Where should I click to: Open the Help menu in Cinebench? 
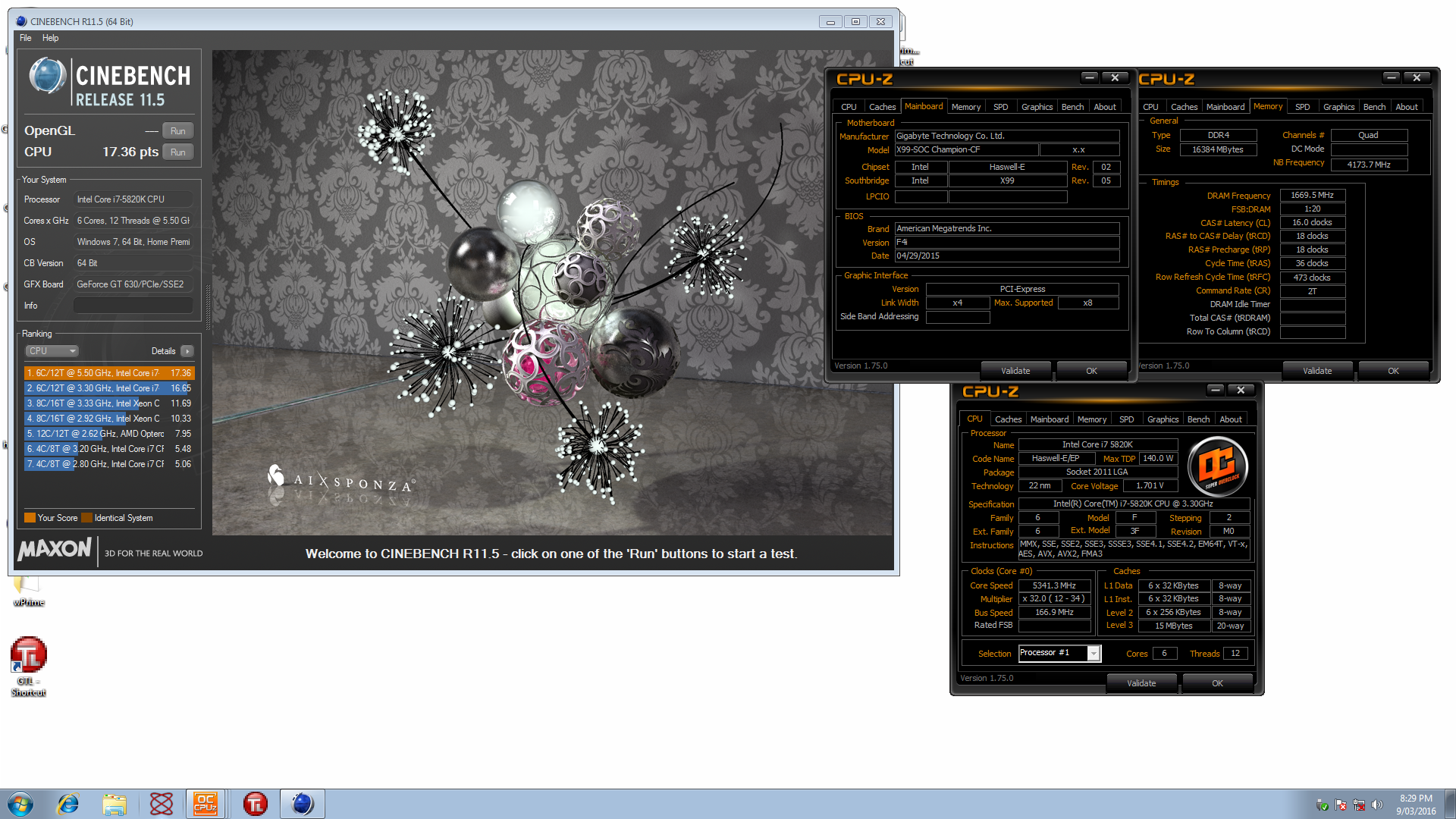pyautogui.click(x=50, y=38)
